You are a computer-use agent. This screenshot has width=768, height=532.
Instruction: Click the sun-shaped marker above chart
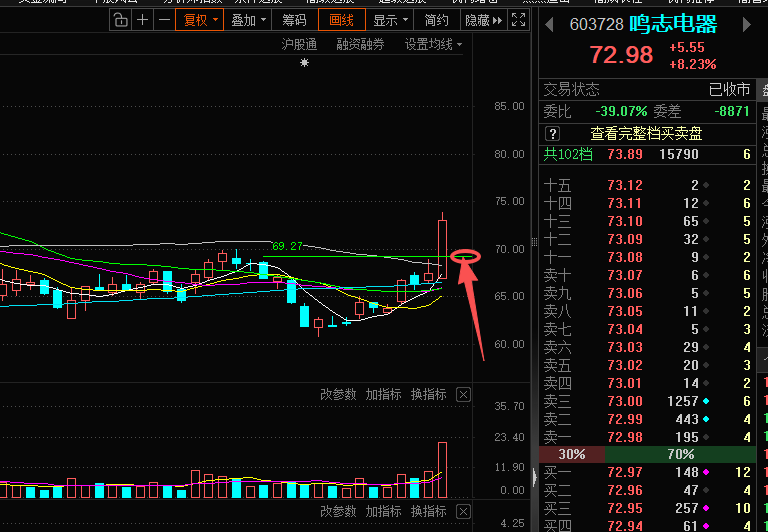point(305,63)
